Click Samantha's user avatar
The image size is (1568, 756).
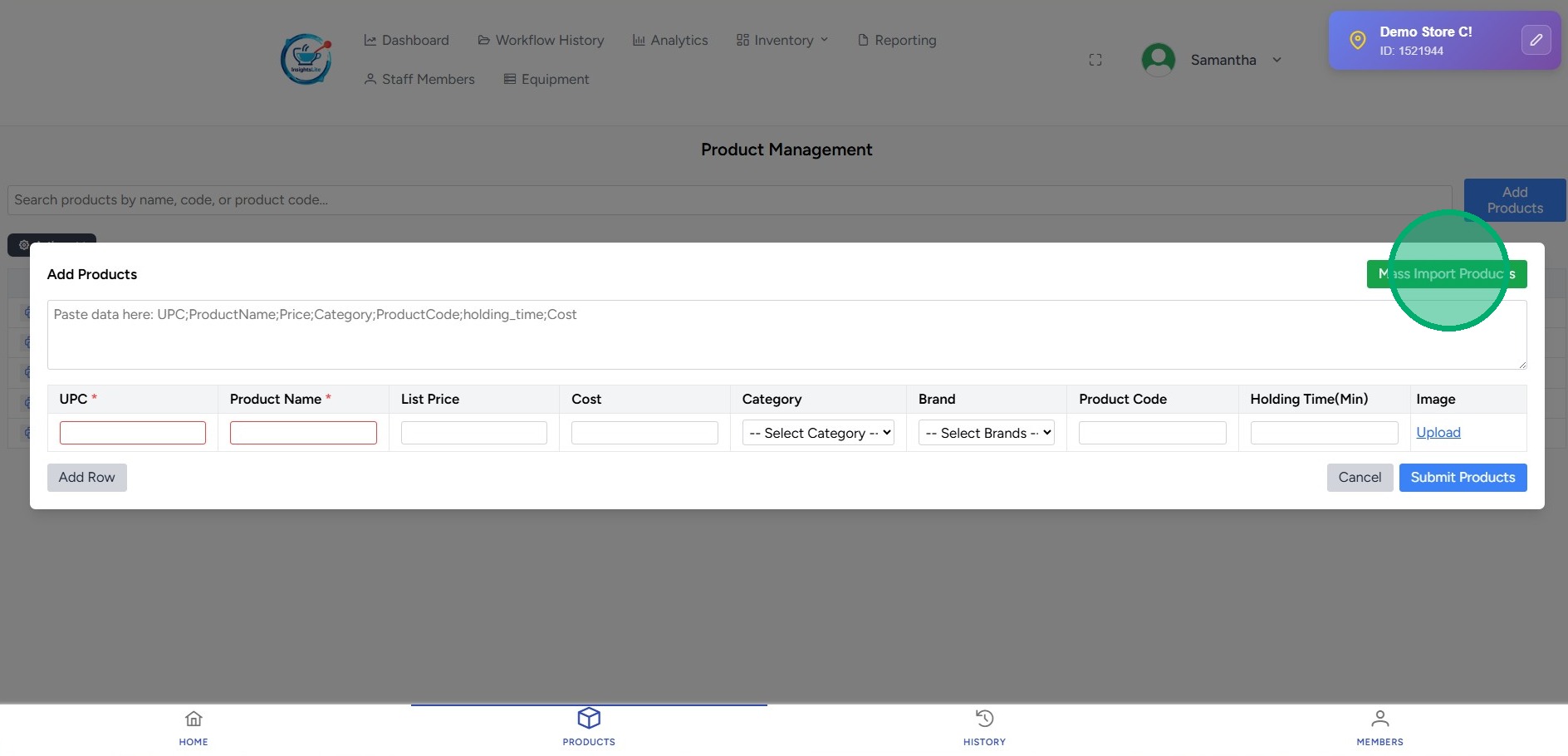[x=1158, y=60]
